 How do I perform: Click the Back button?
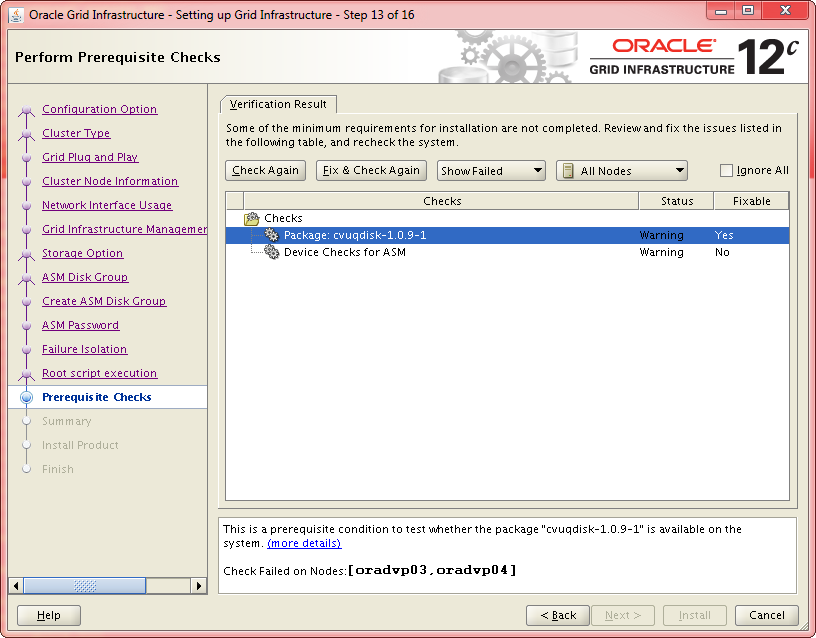coord(557,615)
